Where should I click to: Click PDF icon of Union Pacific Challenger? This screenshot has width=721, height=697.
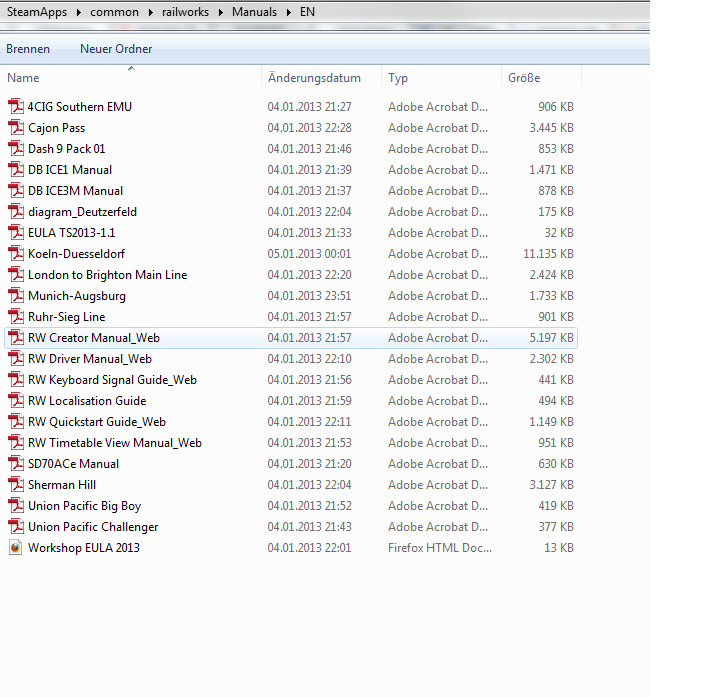click(x=16, y=527)
